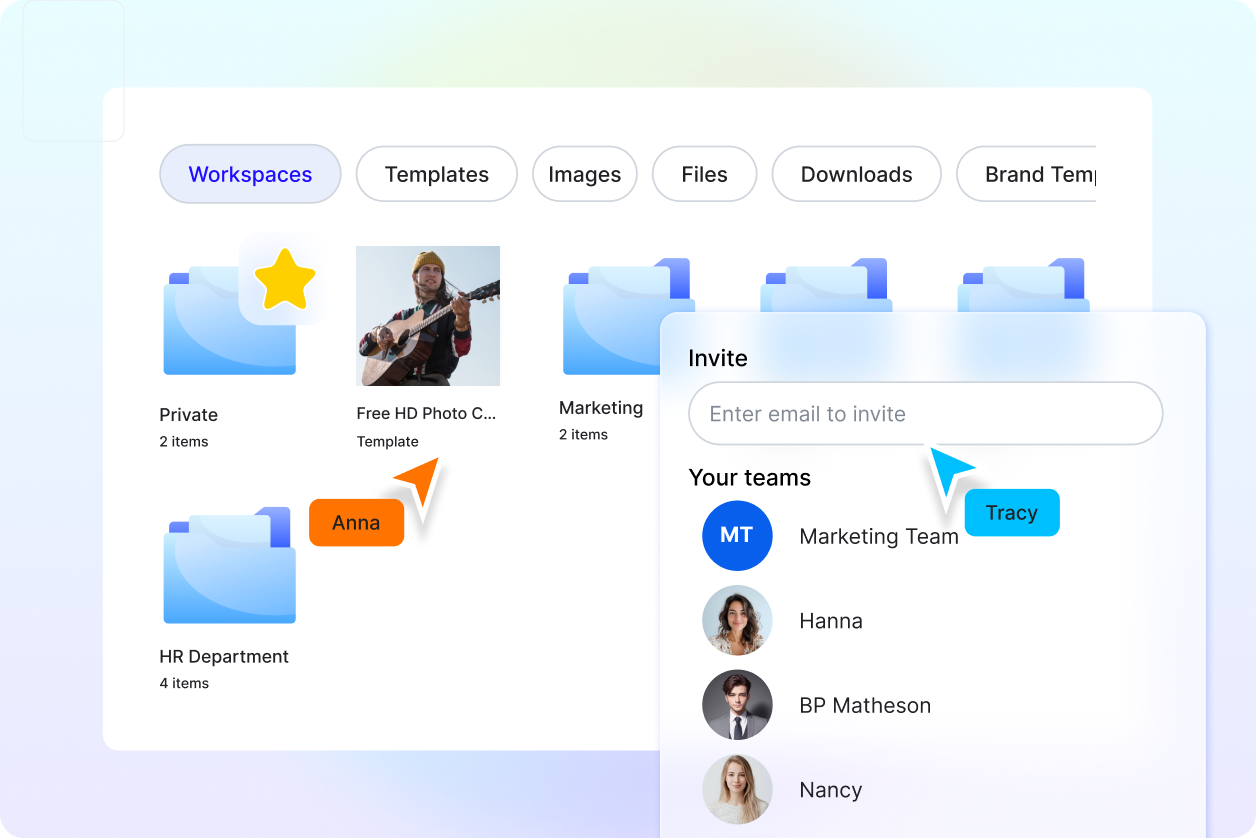Image resolution: width=1256 pixels, height=838 pixels.
Task: Switch to the Files tab
Action: click(x=704, y=174)
